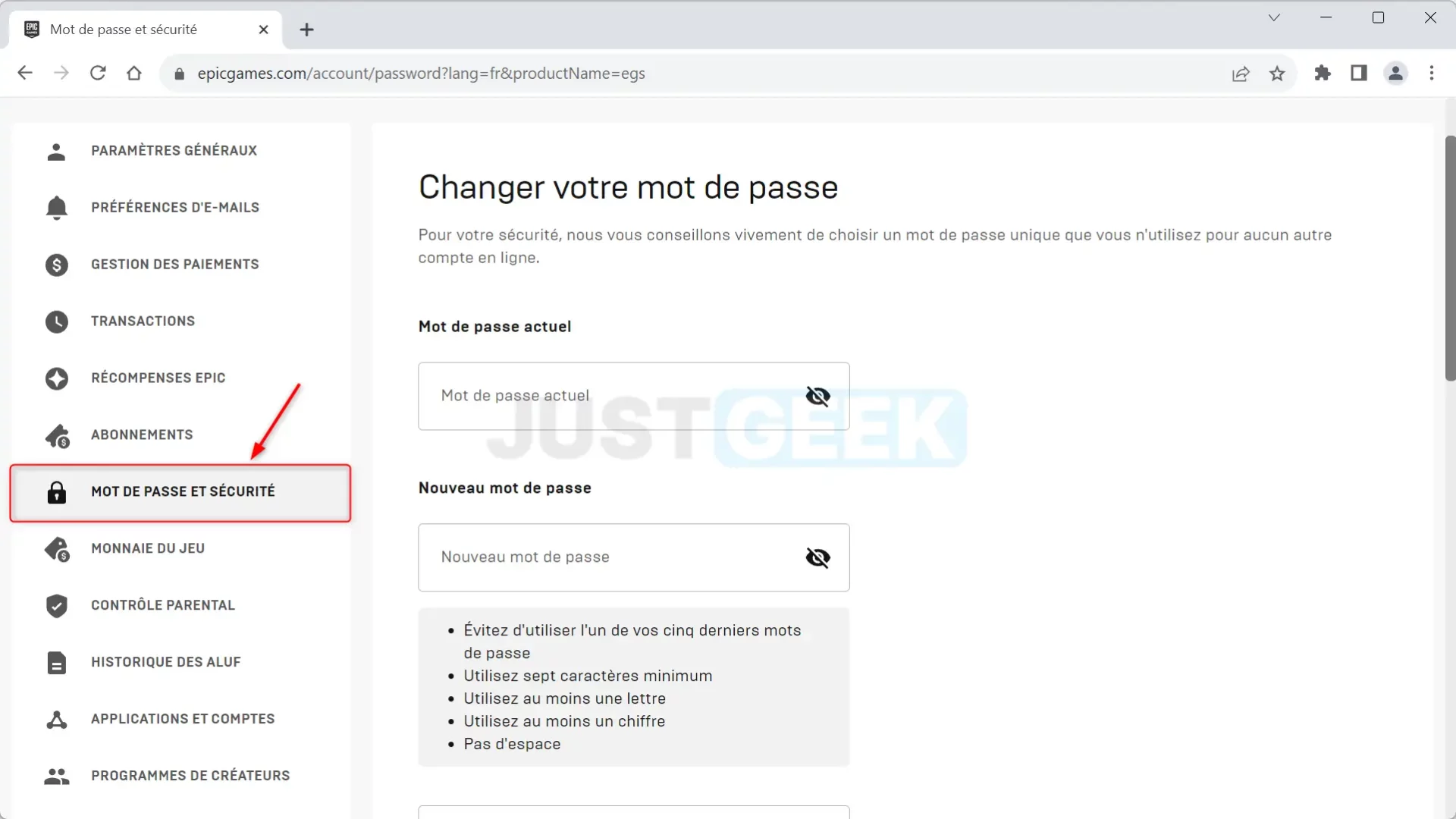Screen dimensions: 1456x819
Task: Click the Paramètres Généraux icon
Action: click(57, 150)
